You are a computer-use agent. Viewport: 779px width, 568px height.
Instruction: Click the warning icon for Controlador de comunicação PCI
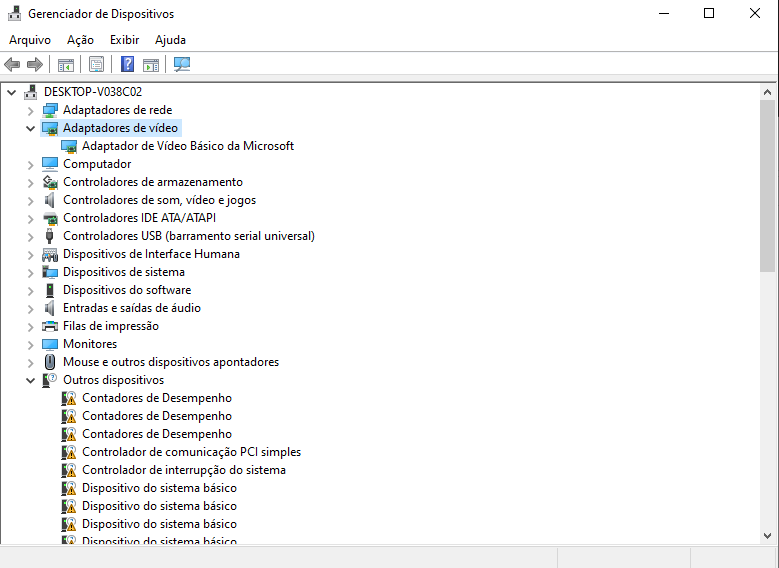pos(69,452)
